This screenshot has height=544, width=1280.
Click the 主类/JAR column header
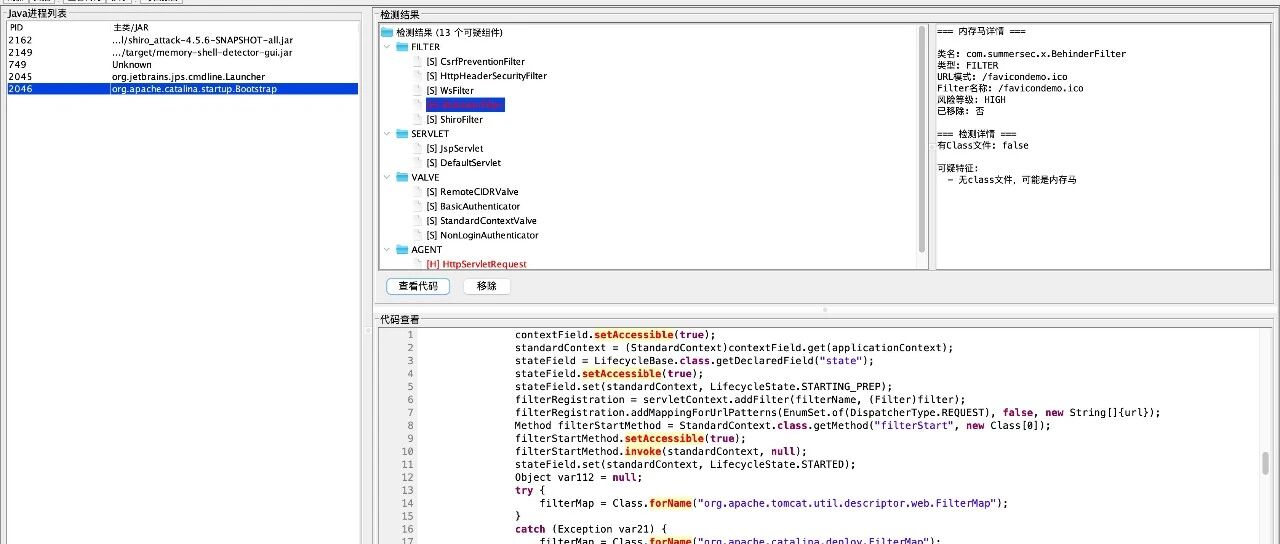(235, 27)
